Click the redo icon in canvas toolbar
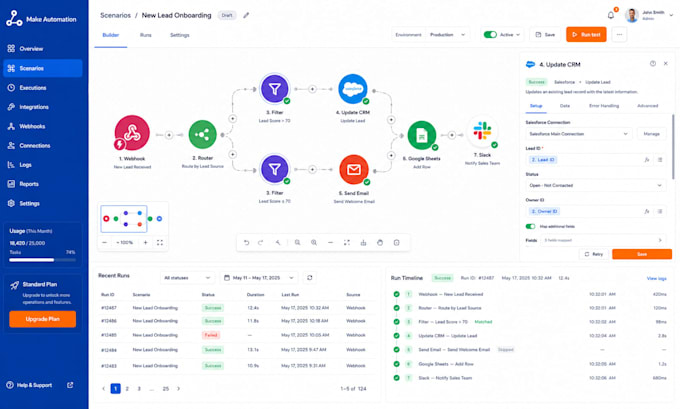680x409 pixels. point(261,242)
